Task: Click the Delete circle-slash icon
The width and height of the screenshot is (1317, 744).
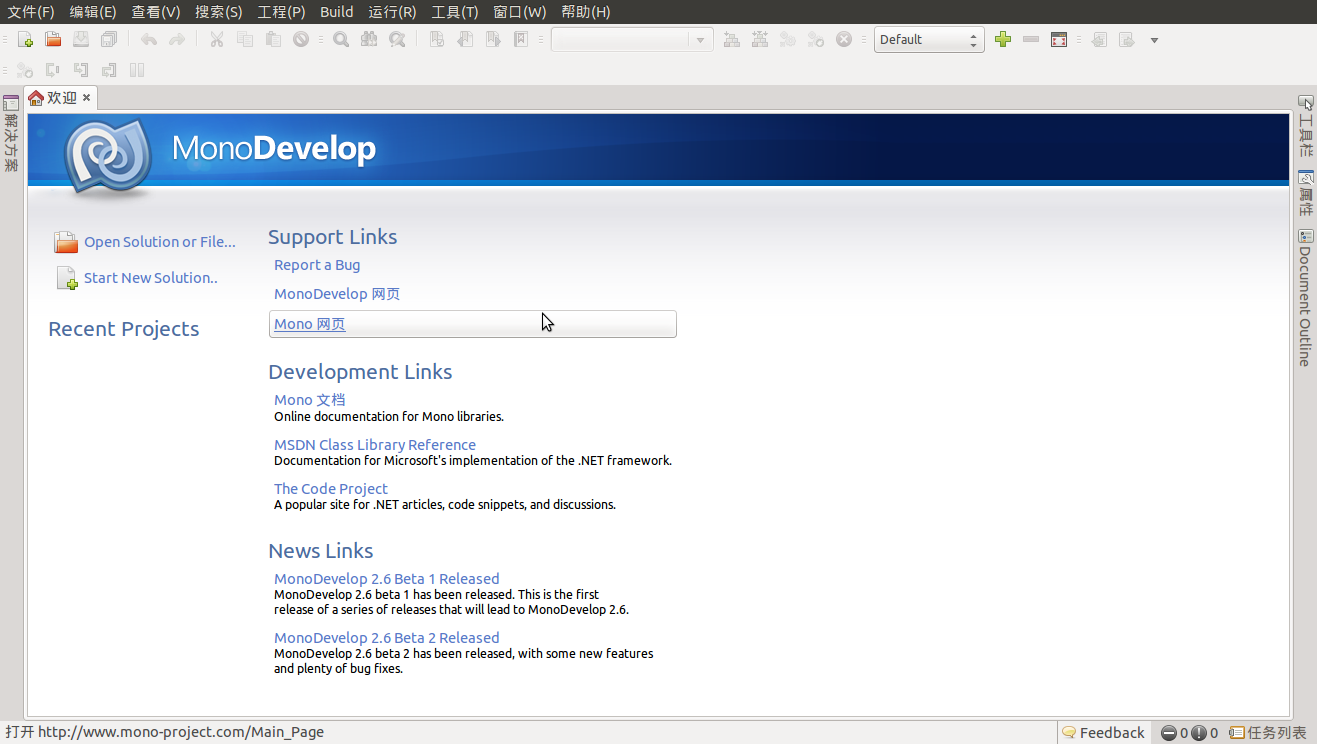Action: [301, 40]
